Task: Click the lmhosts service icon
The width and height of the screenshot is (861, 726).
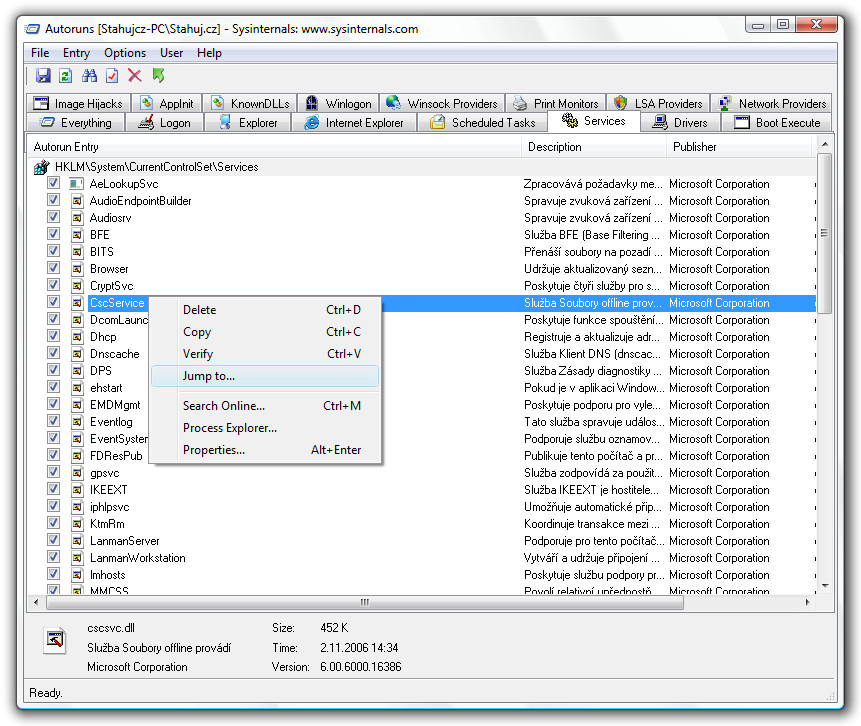Action: click(77, 575)
